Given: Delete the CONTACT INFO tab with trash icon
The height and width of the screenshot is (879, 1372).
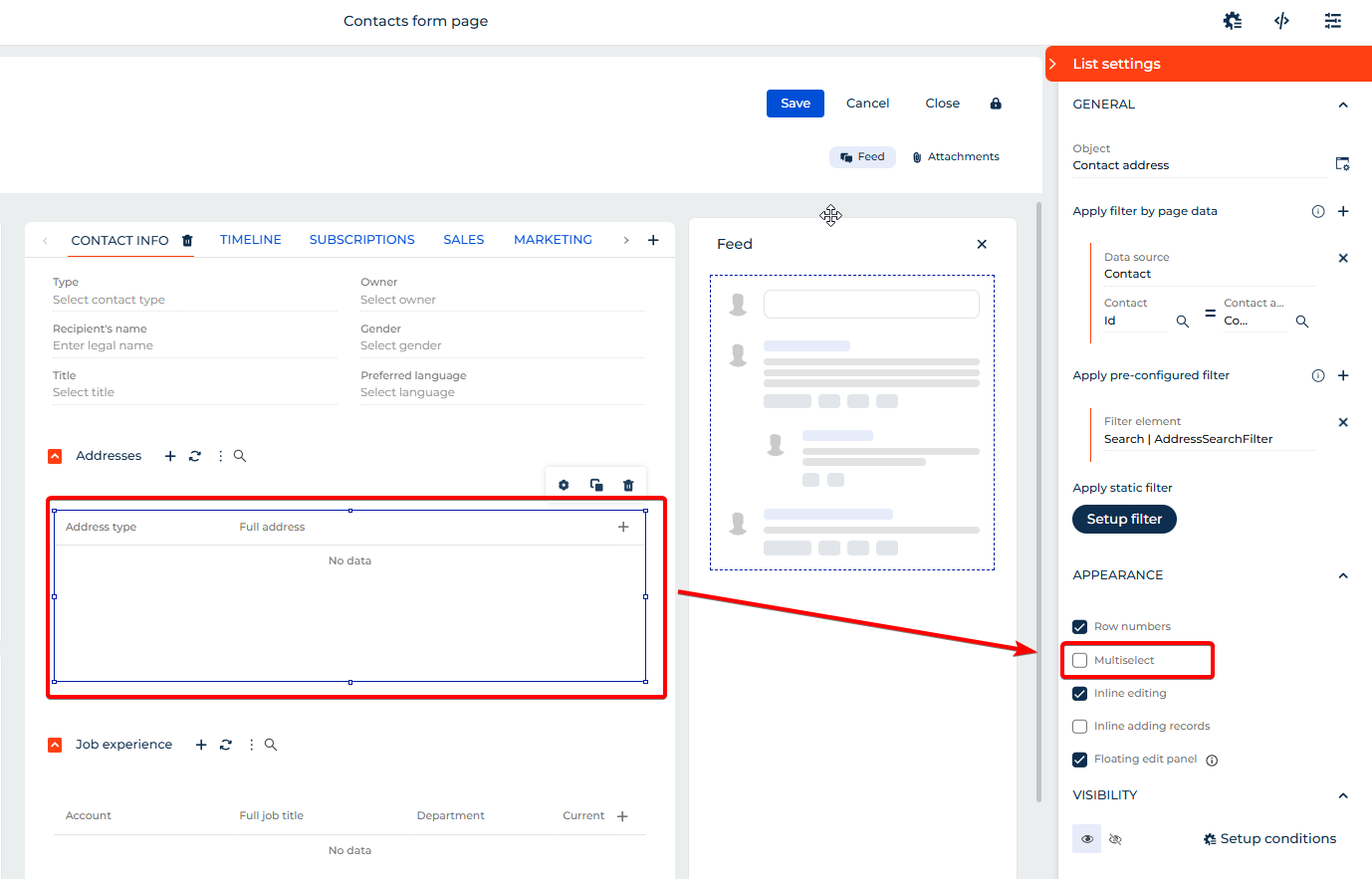Looking at the screenshot, I should click(187, 240).
